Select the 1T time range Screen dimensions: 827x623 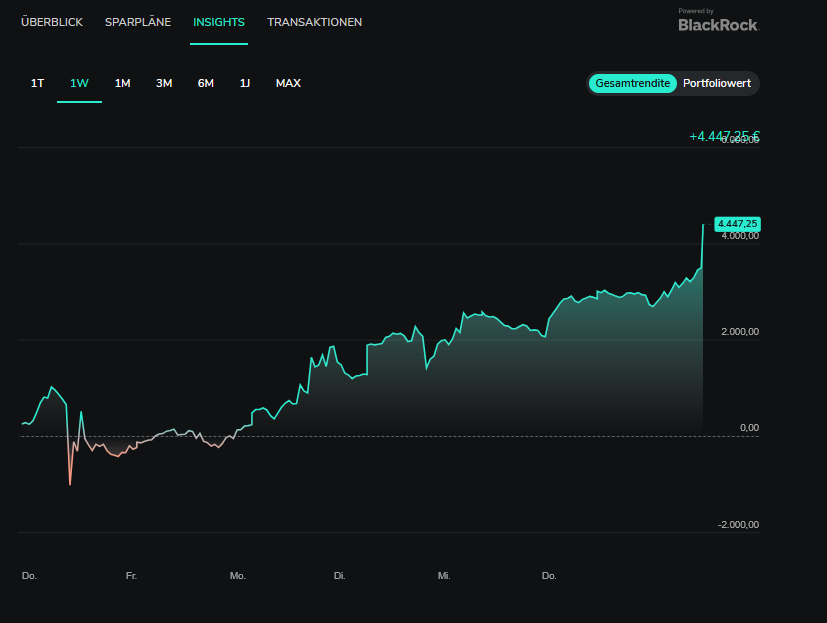(x=37, y=83)
